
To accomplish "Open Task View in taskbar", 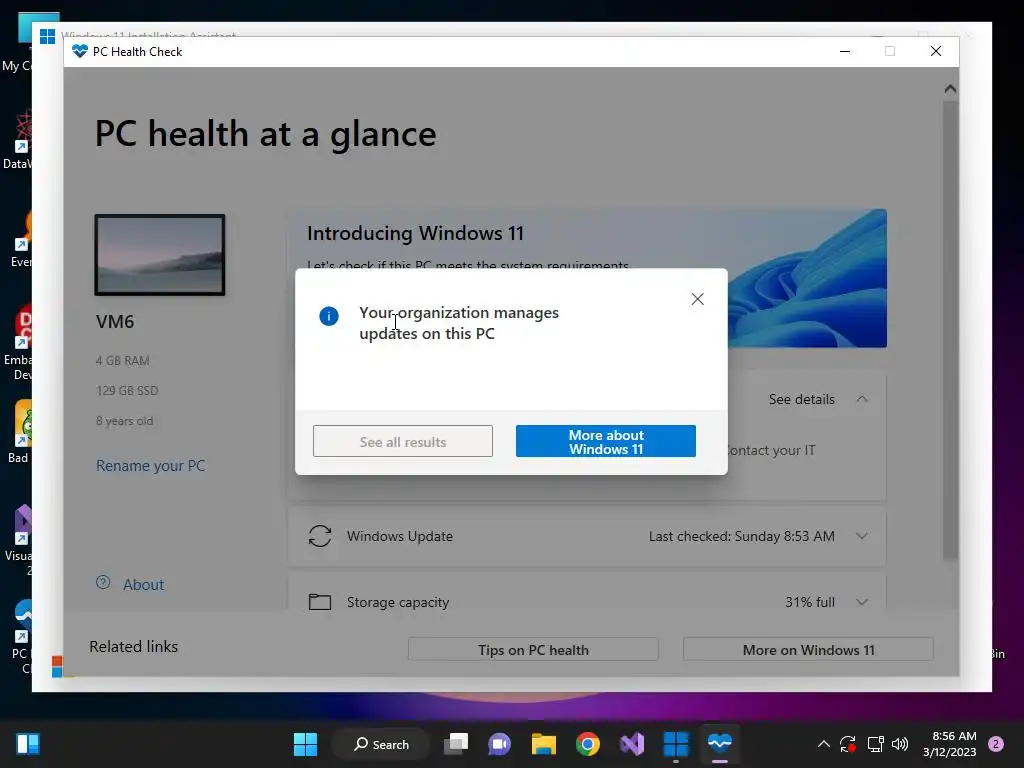I will coord(456,744).
